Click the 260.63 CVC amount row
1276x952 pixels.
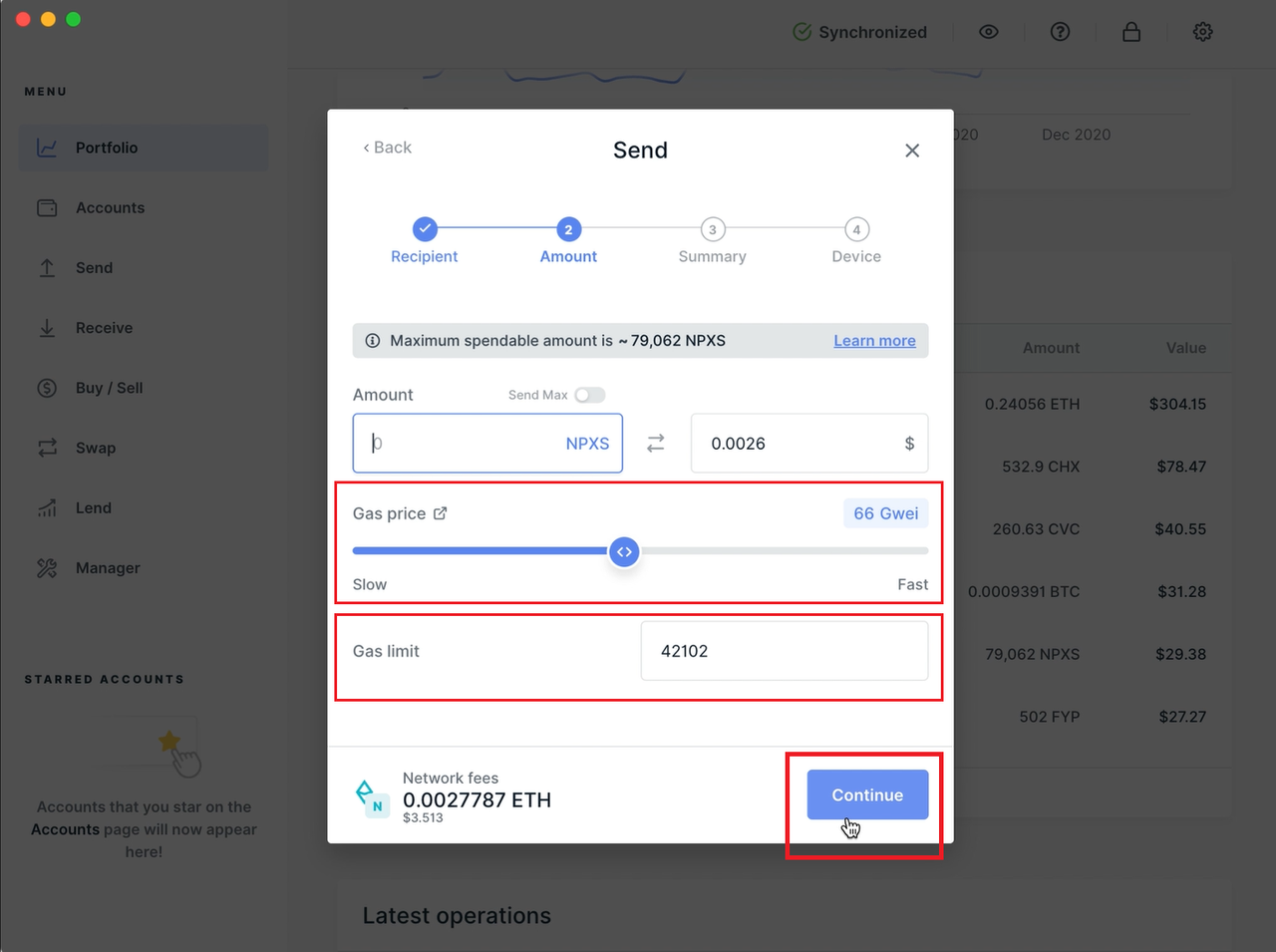coord(1036,529)
